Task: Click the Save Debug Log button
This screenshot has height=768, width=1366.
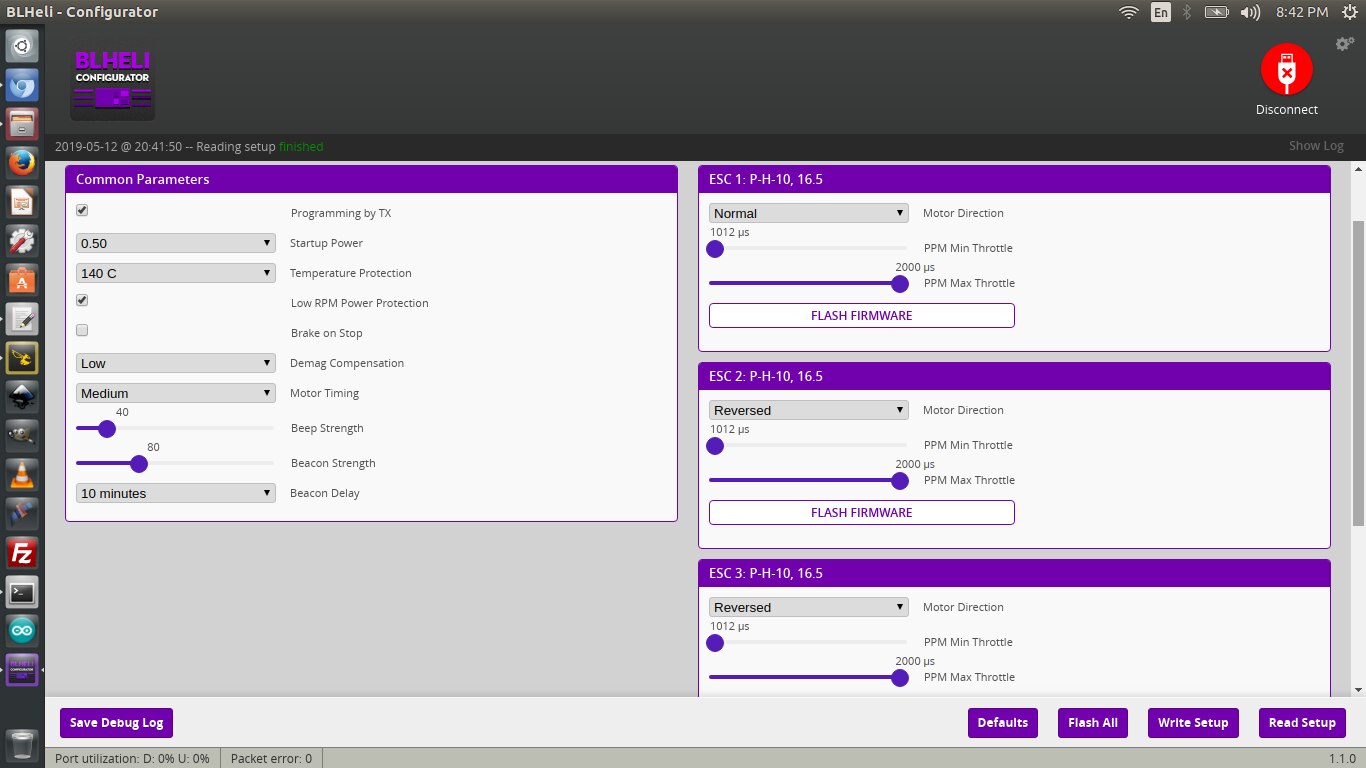Action: coord(116,723)
